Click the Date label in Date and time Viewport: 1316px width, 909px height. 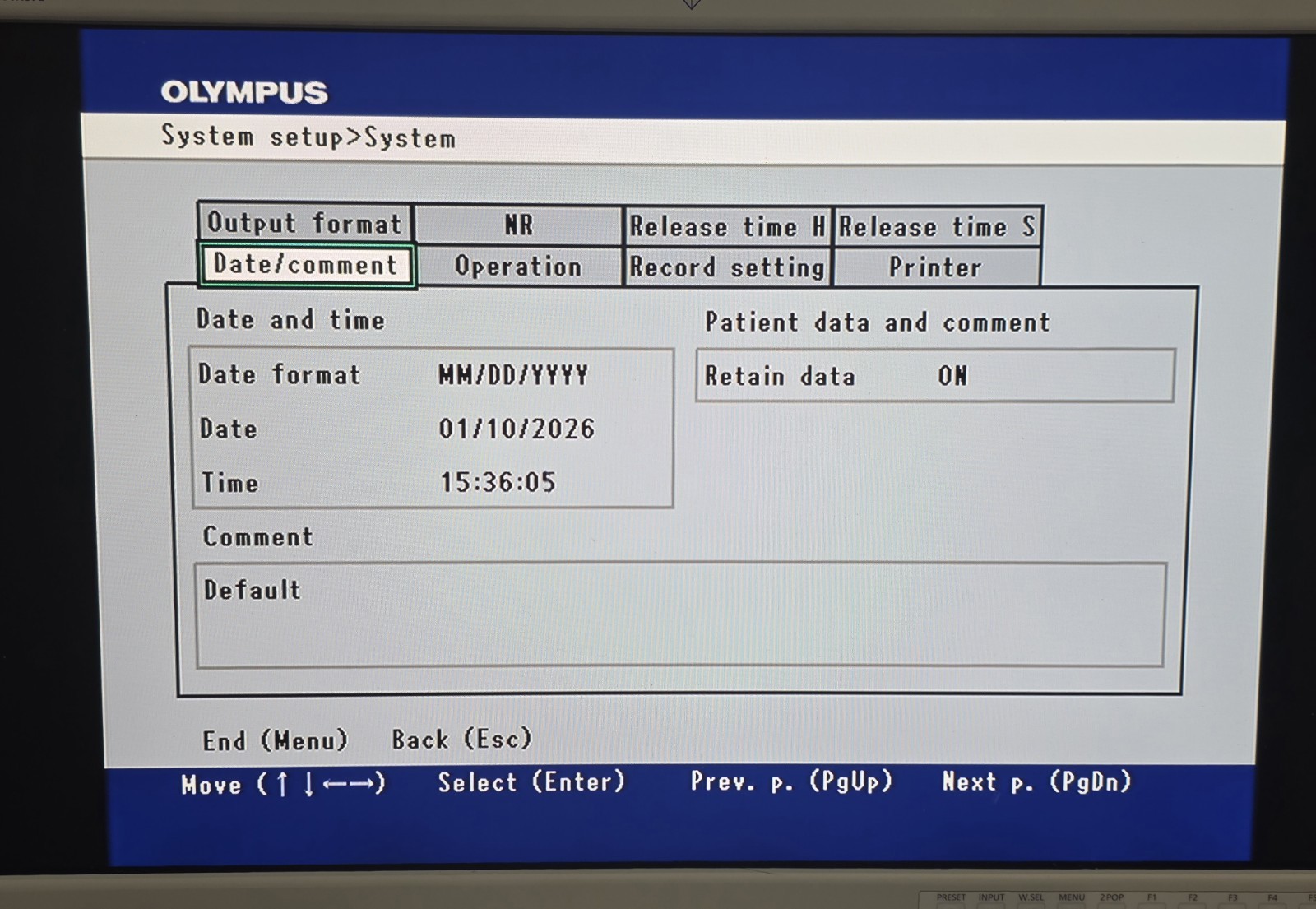[x=229, y=429]
